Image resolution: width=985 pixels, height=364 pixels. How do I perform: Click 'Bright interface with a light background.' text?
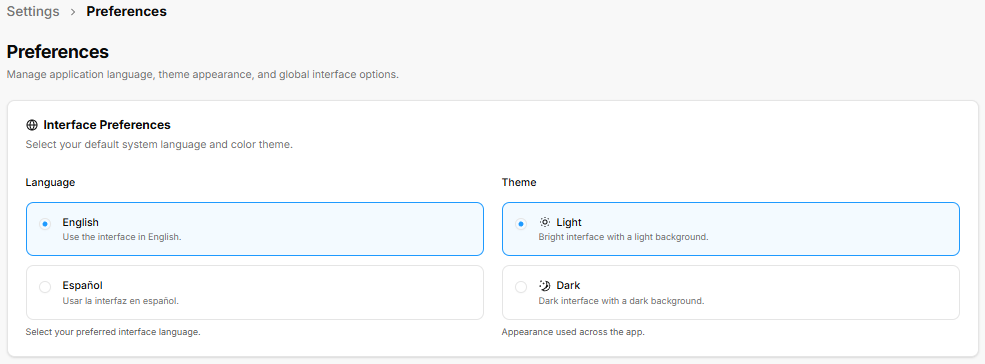click(623, 238)
